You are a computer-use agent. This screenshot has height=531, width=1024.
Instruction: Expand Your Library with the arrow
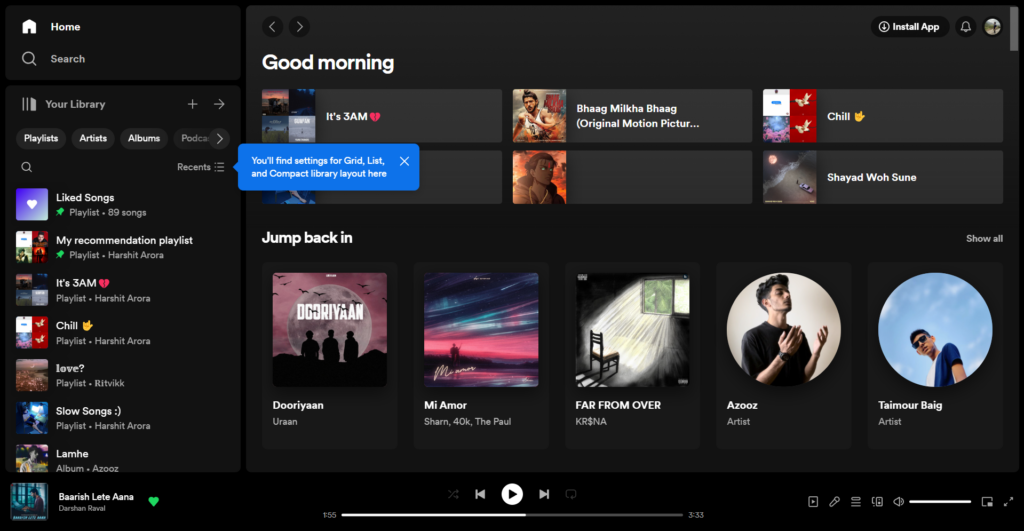click(x=219, y=104)
